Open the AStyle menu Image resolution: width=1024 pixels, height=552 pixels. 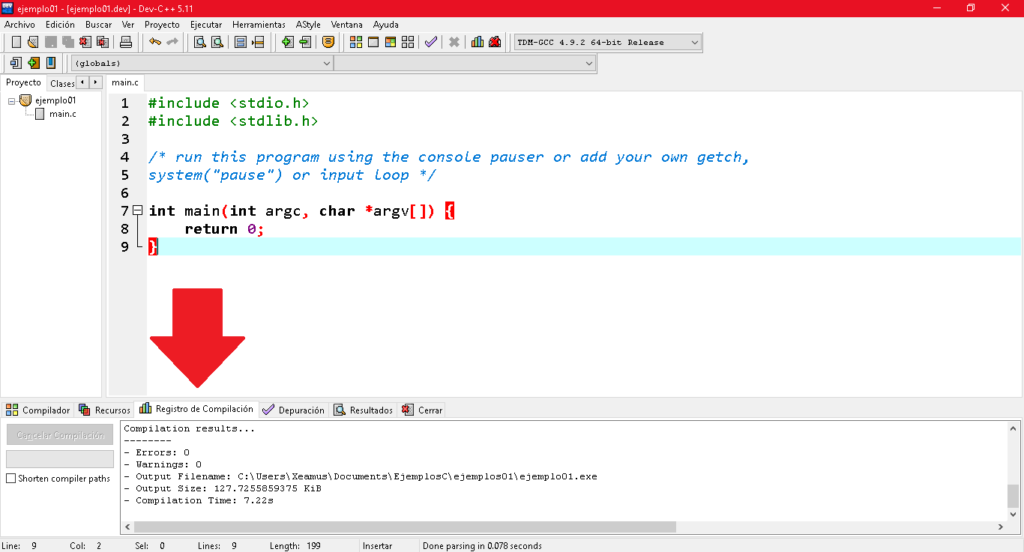(x=308, y=25)
